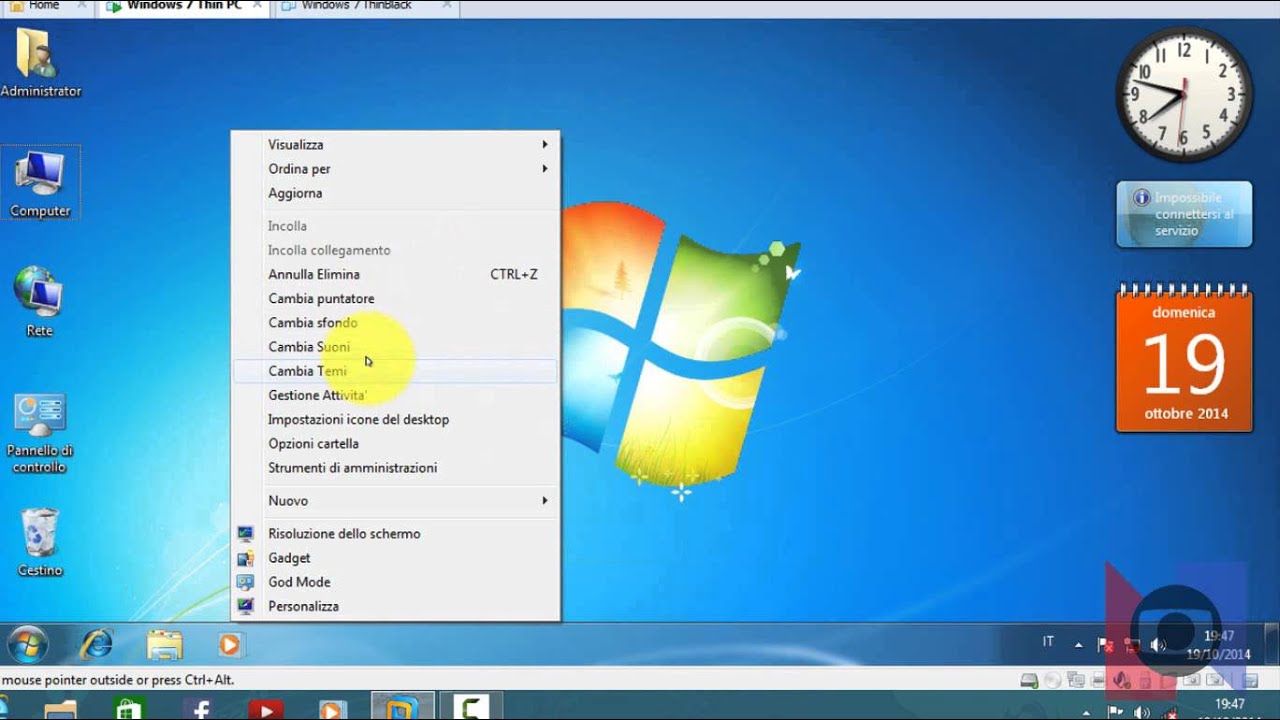The width and height of the screenshot is (1280, 720).
Task: Open Windows Explorer from the guest taskbar
Action: coord(164,645)
